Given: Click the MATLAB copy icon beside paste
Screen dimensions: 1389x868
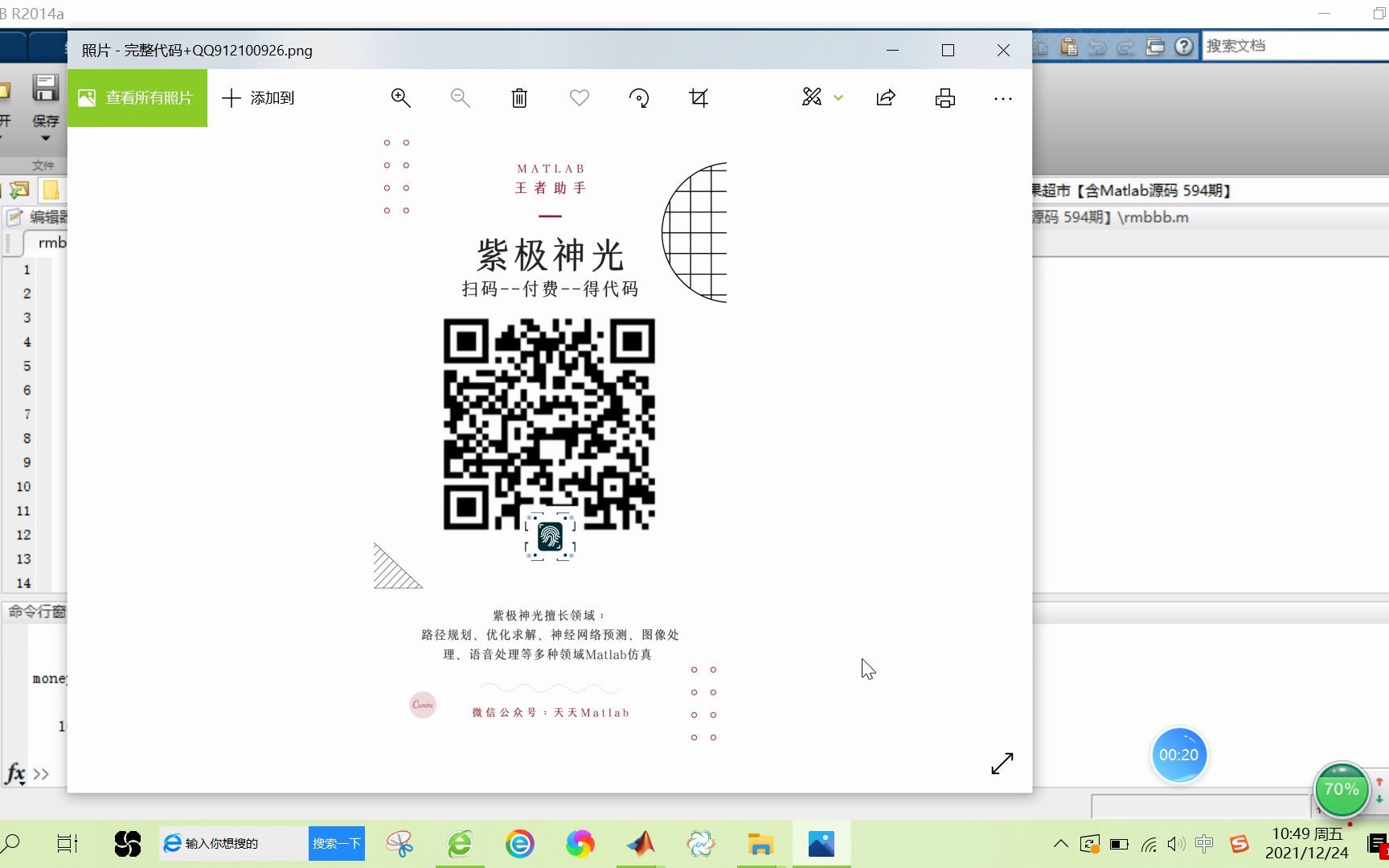Looking at the screenshot, I should point(1041,47).
